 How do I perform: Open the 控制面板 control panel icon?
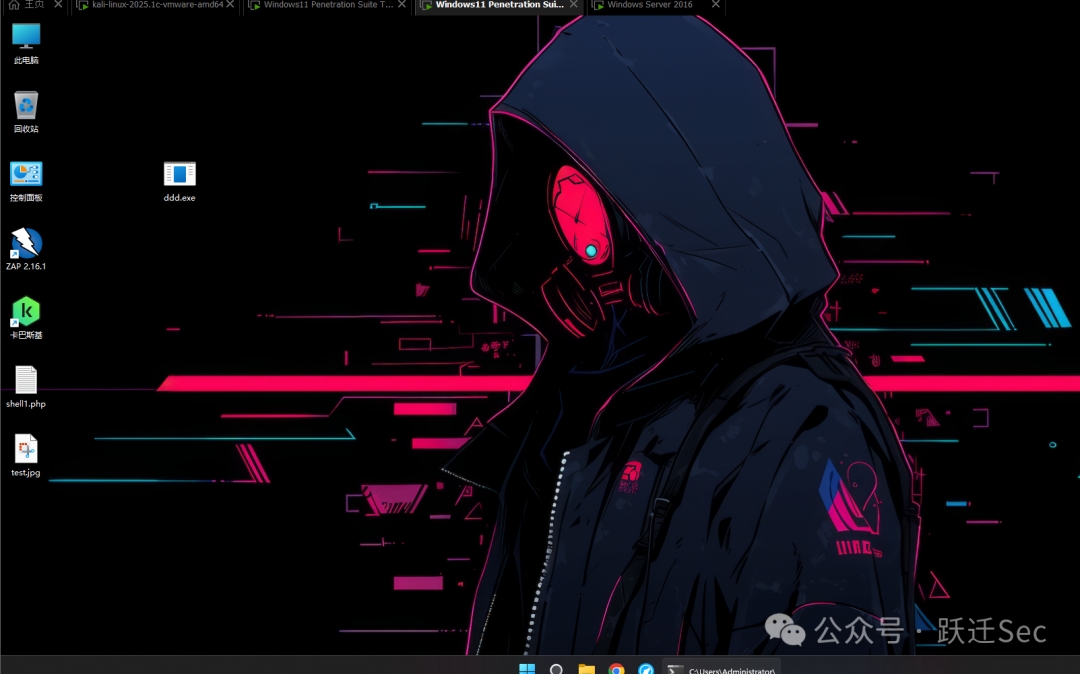point(26,181)
